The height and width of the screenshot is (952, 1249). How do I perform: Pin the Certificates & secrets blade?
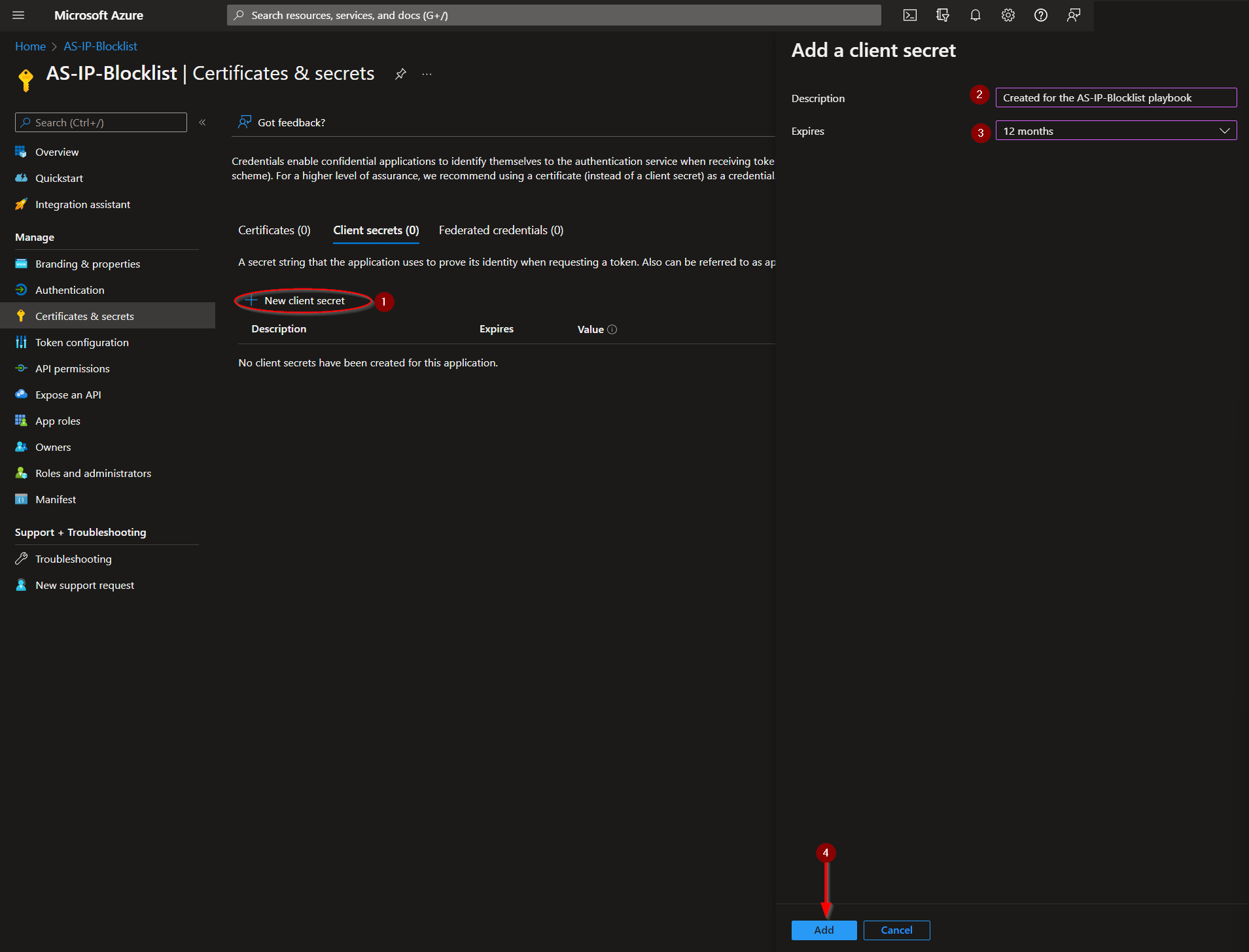[x=400, y=74]
